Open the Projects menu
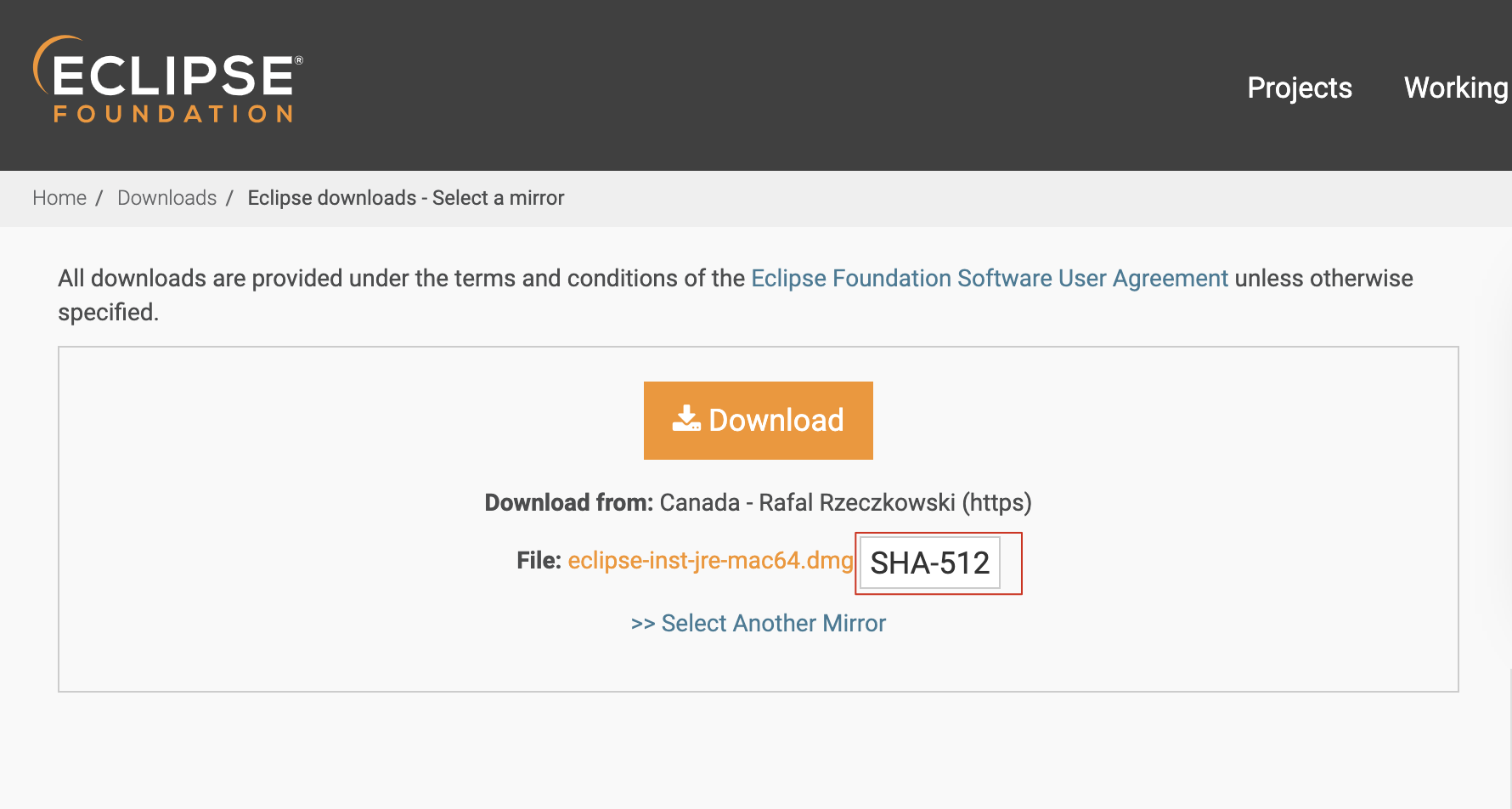This screenshot has height=809, width=1512. [1299, 88]
